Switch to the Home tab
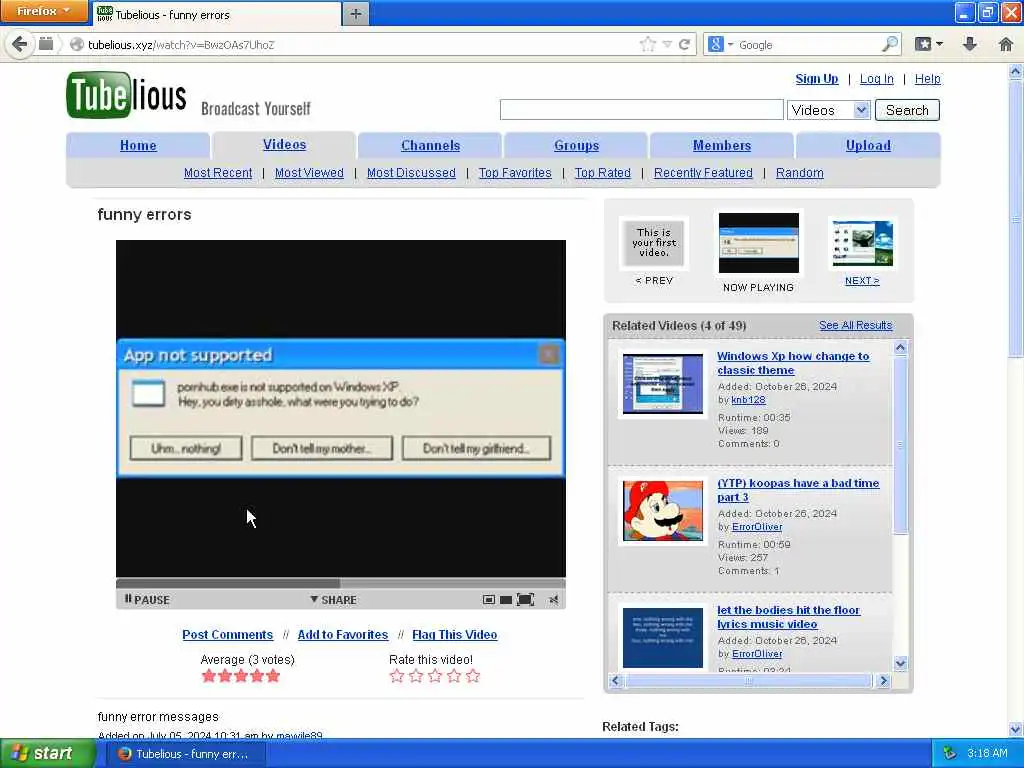The height and width of the screenshot is (768, 1024). pos(138,145)
